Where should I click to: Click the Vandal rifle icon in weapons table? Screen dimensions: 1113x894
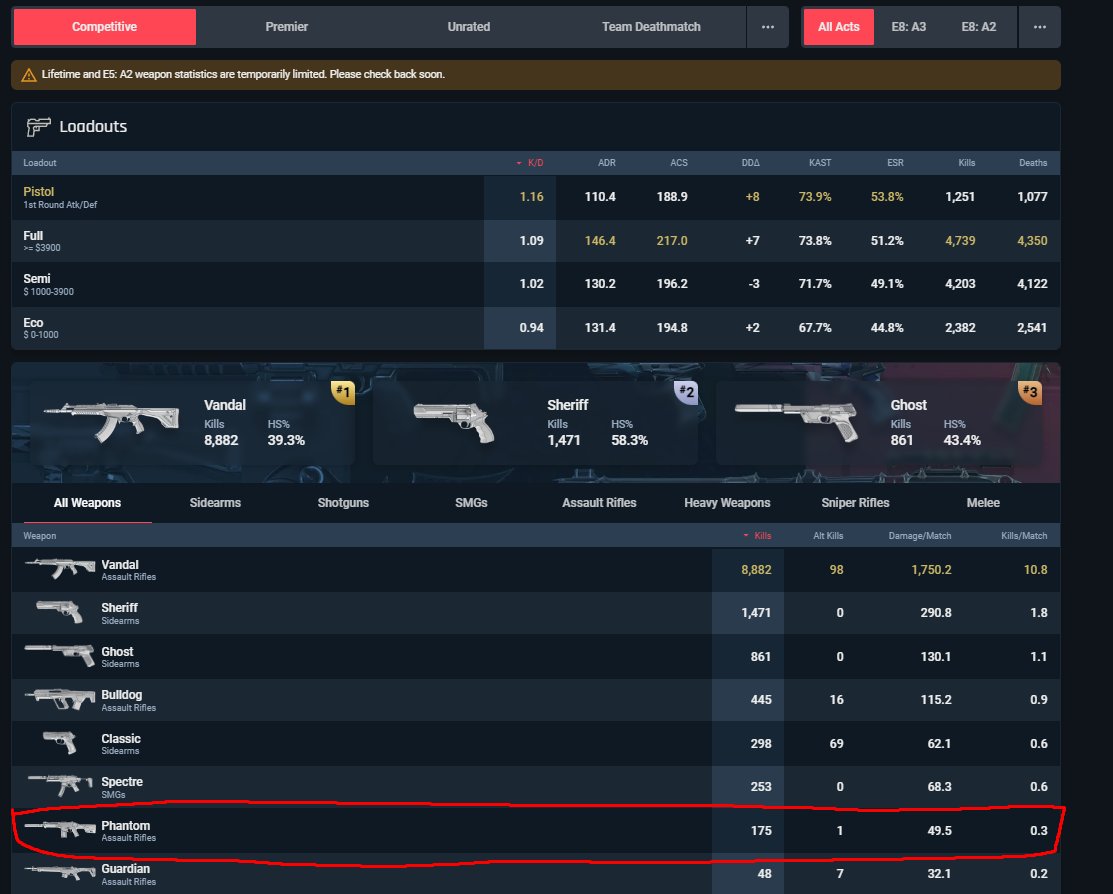60,568
